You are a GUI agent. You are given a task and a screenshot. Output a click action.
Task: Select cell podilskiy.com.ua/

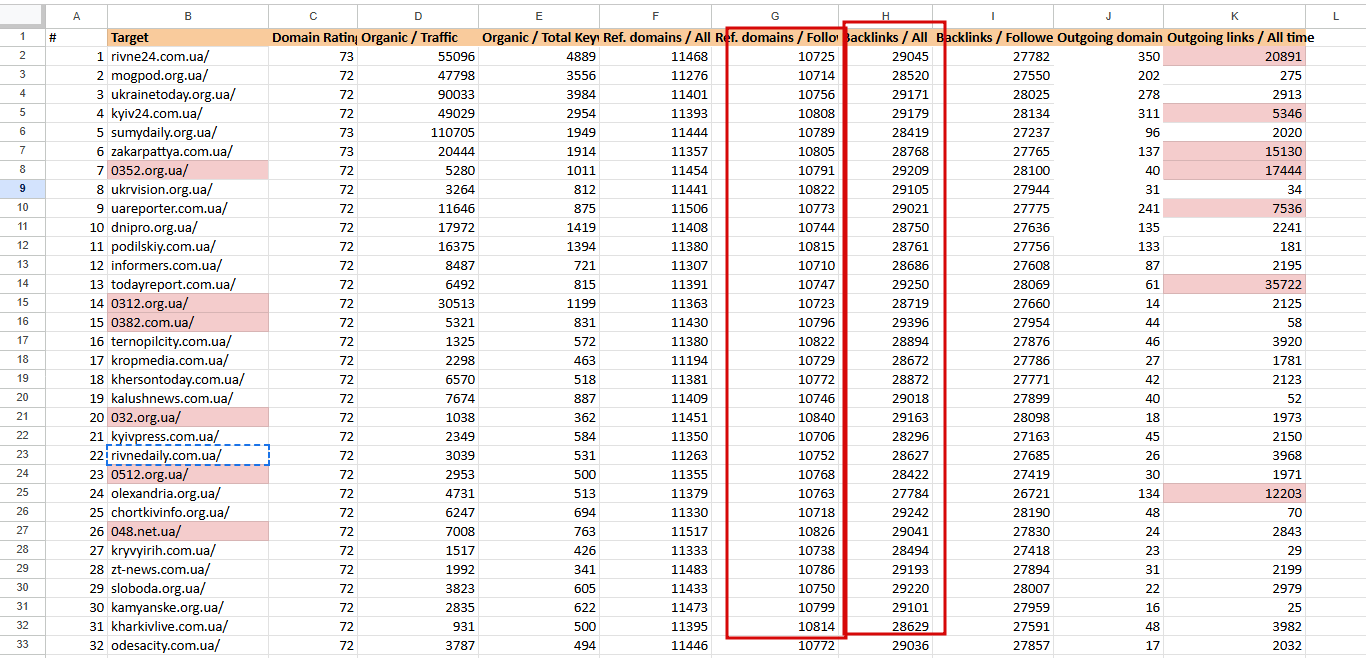[x=188, y=246]
